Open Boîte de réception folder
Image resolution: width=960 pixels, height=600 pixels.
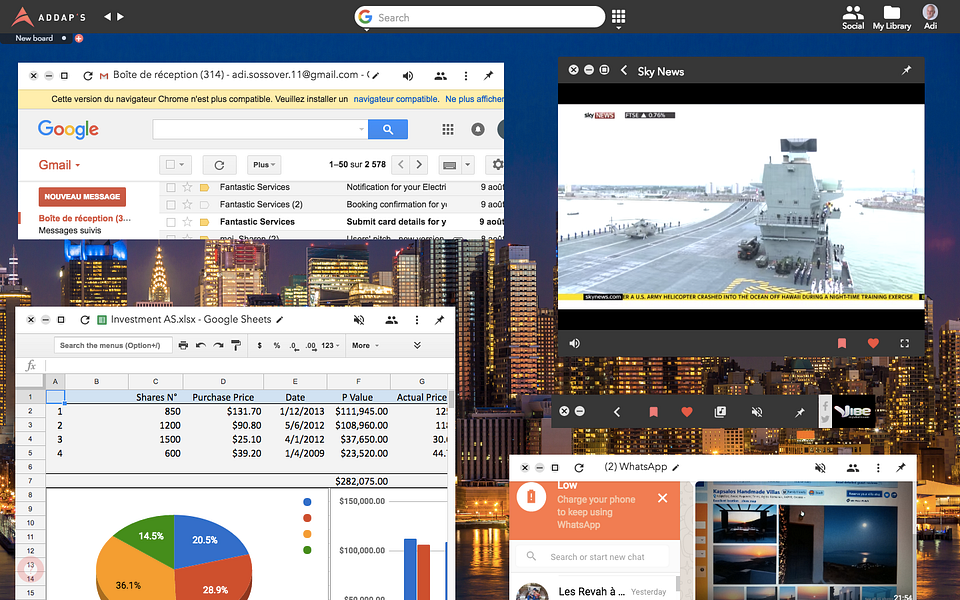pyautogui.click(x=84, y=218)
